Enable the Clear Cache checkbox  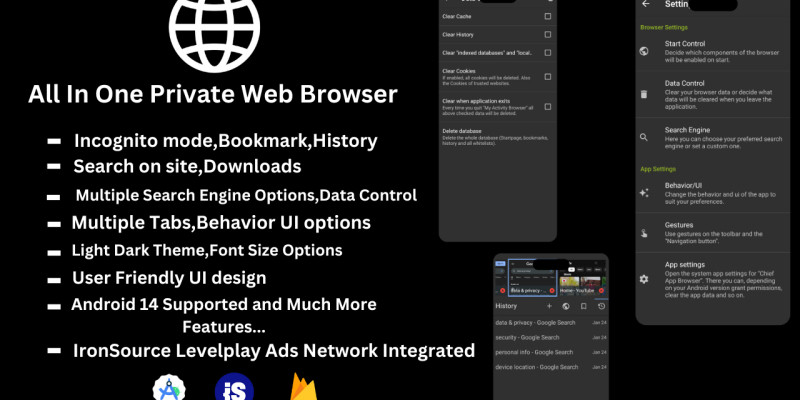click(547, 17)
